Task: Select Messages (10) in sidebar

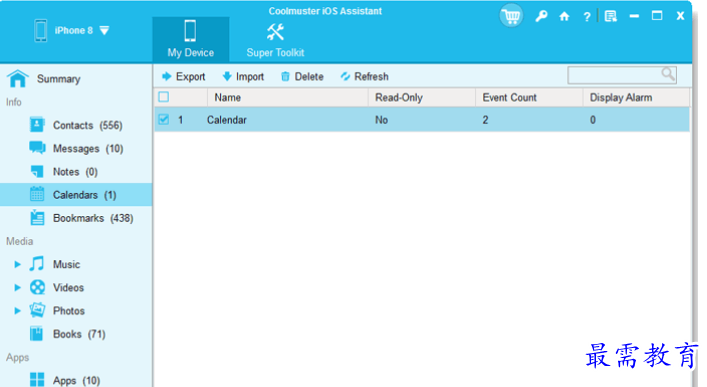Action: pos(88,148)
